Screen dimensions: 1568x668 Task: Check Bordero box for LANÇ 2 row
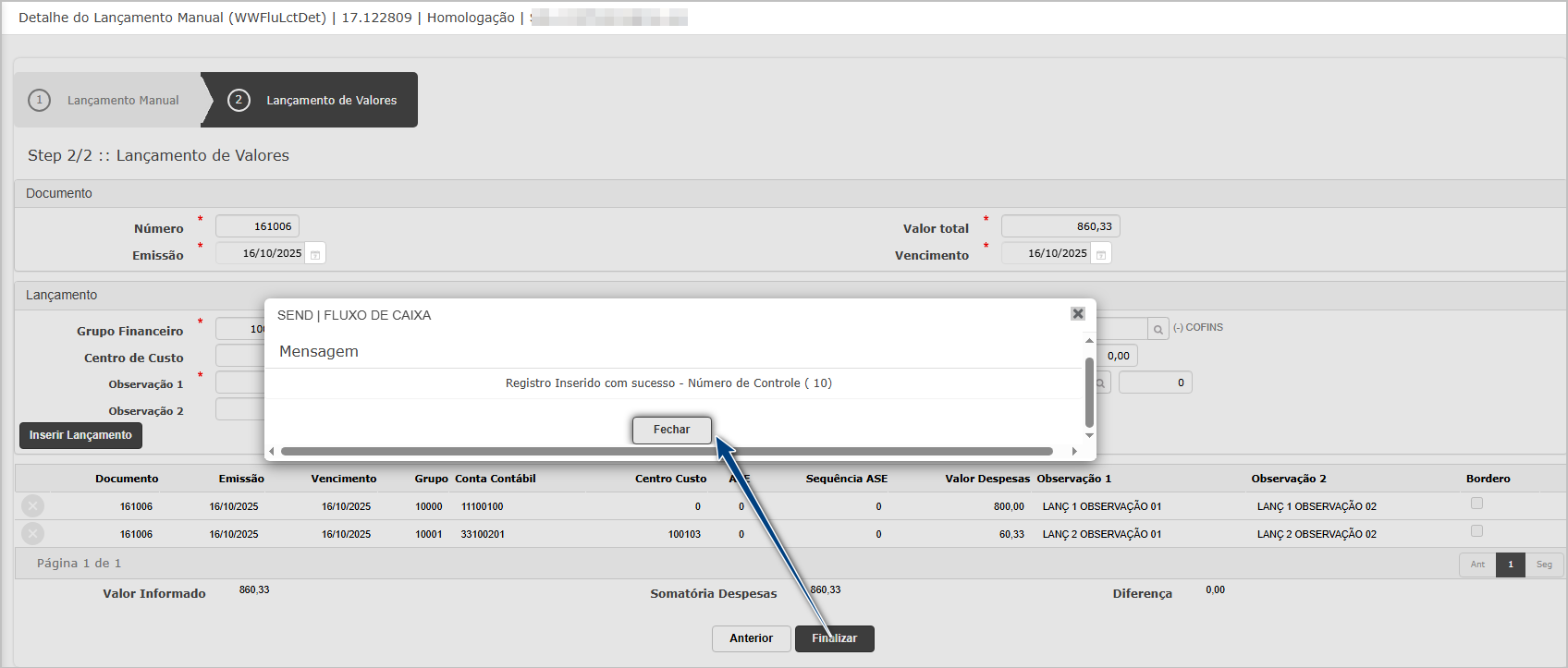[x=1476, y=531]
